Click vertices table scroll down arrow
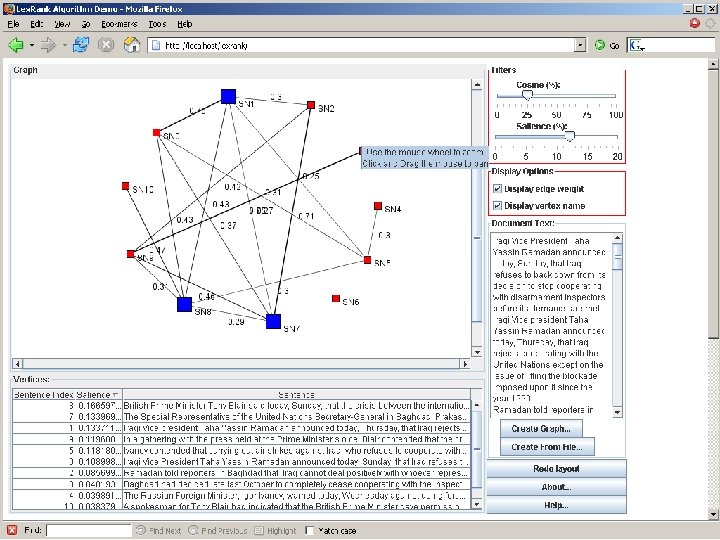 [477, 504]
